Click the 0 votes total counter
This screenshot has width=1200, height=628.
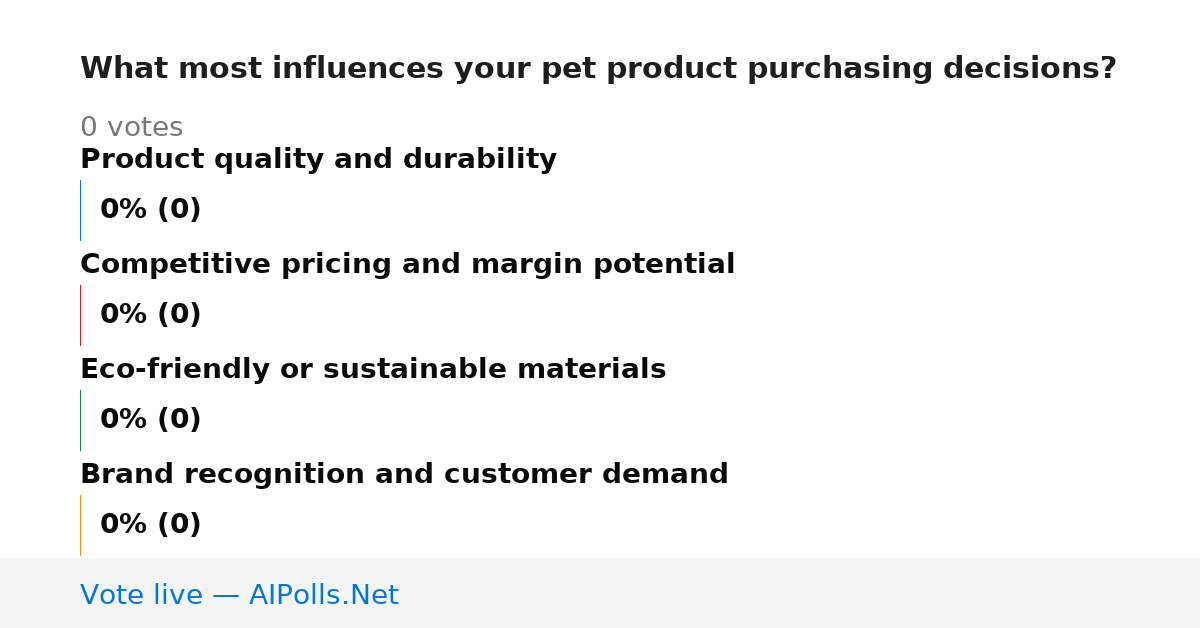[x=131, y=128]
